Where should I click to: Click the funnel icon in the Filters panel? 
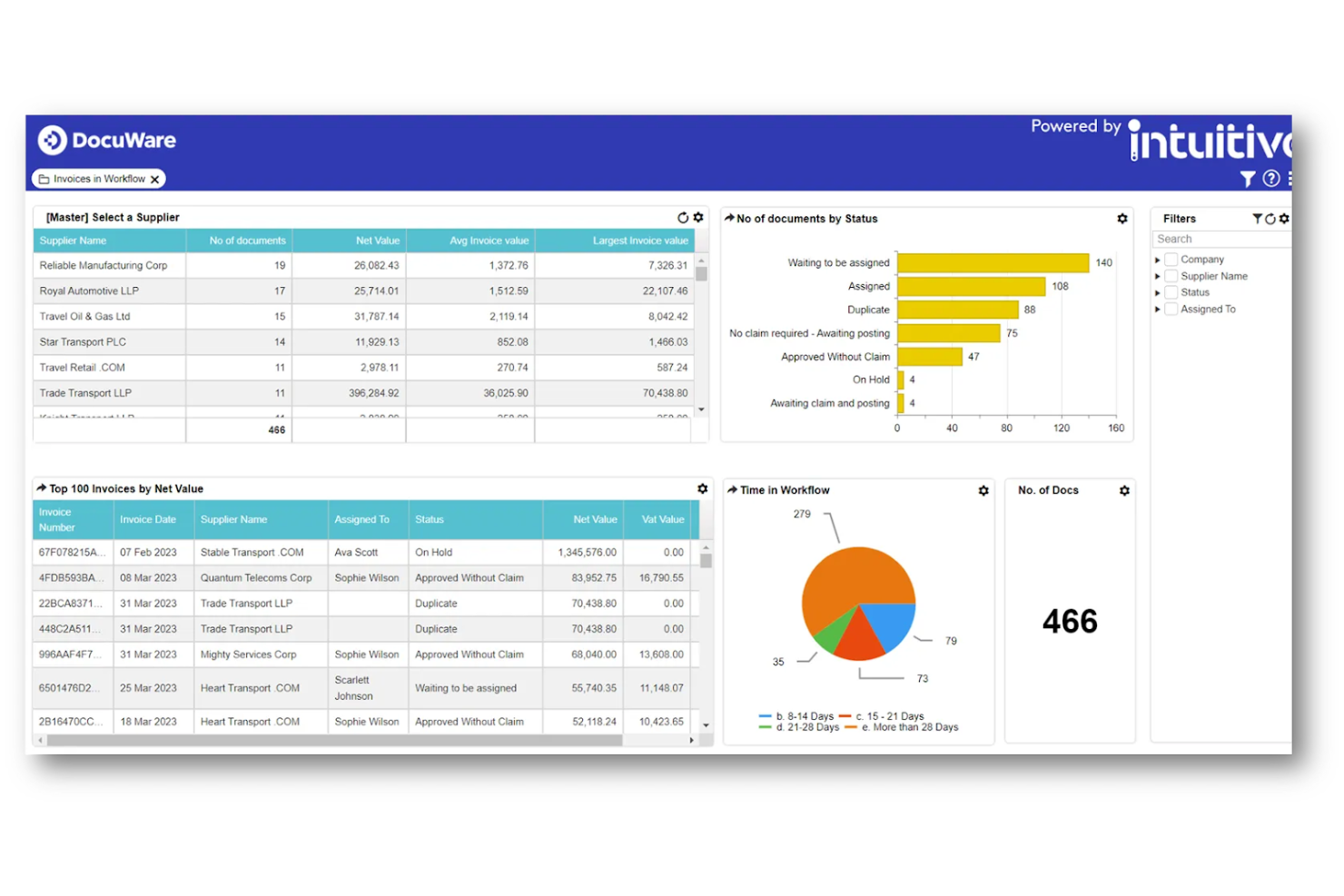coord(1258,218)
